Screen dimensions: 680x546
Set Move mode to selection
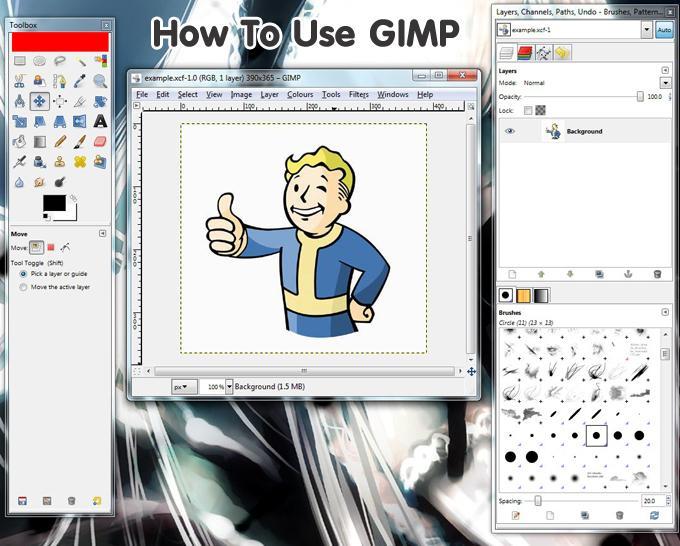[x=51, y=248]
